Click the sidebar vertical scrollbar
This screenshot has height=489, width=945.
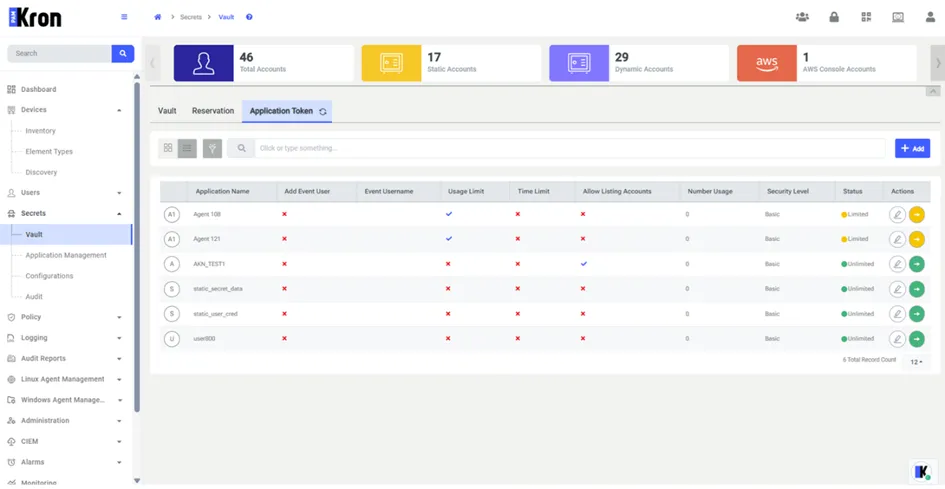click(x=137, y=247)
